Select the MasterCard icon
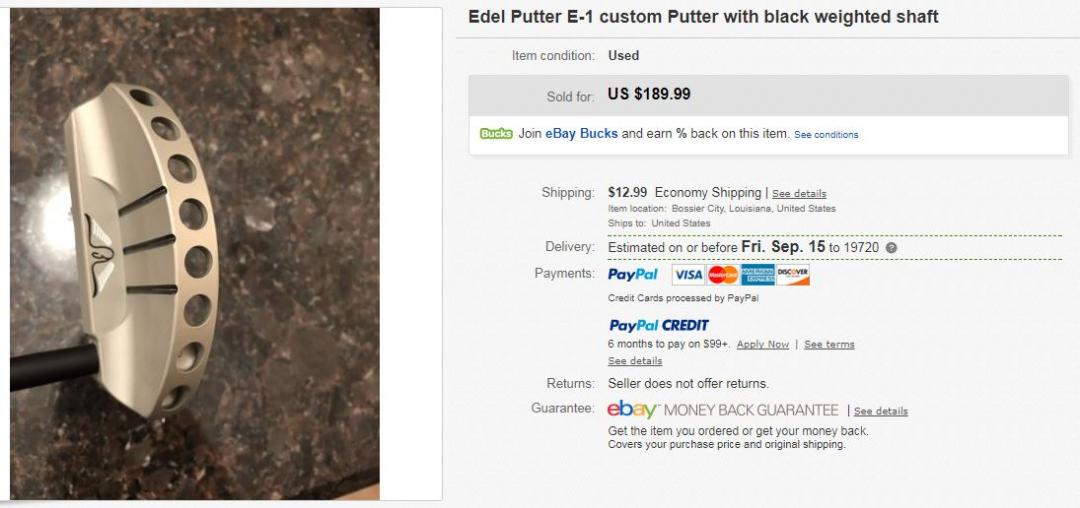The width and height of the screenshot is (1080, 508). click(x=722, y=275)
